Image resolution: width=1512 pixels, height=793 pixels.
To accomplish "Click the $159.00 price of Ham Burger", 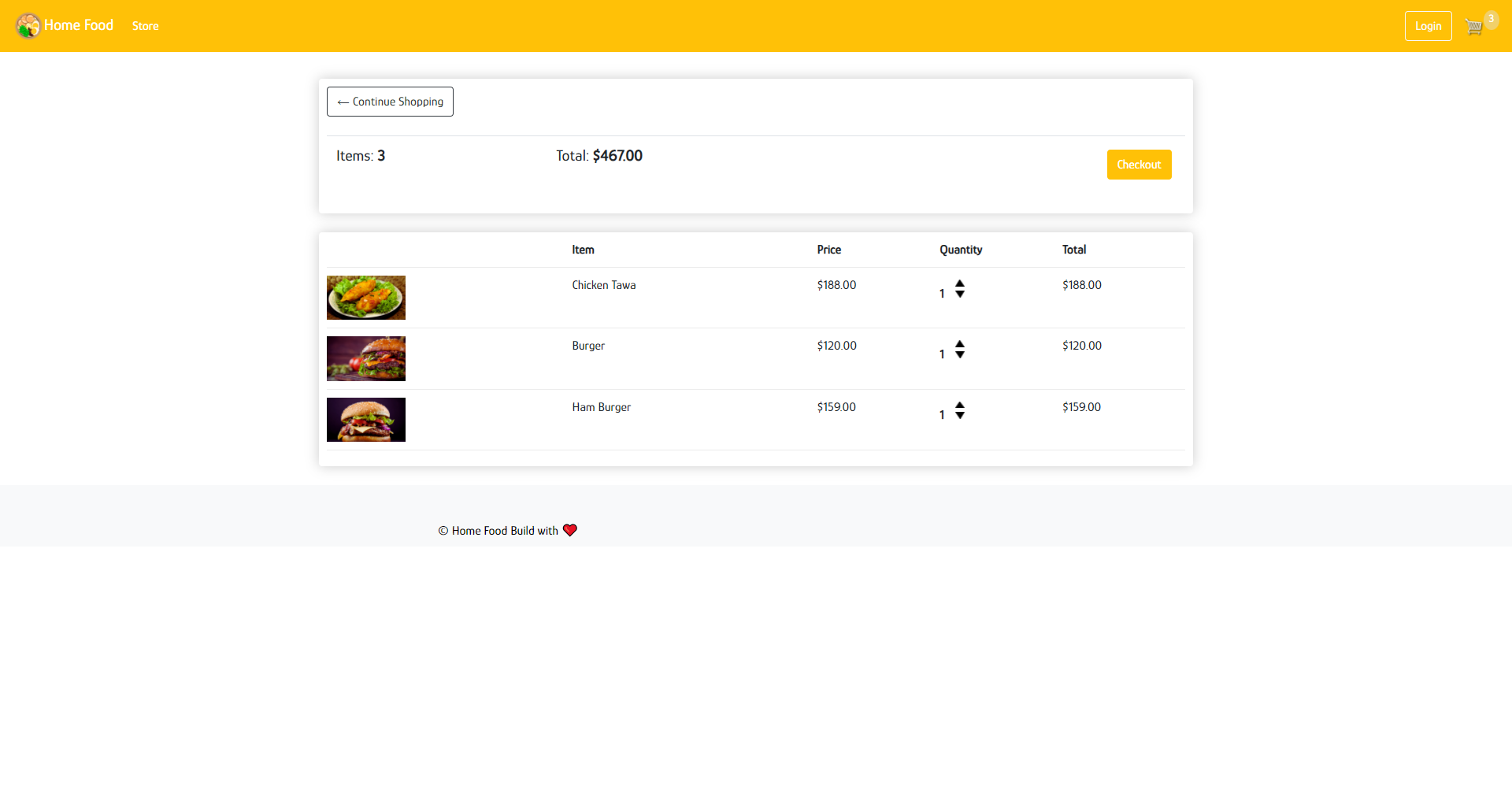I will pyautogui.click(x=836, y=407).
